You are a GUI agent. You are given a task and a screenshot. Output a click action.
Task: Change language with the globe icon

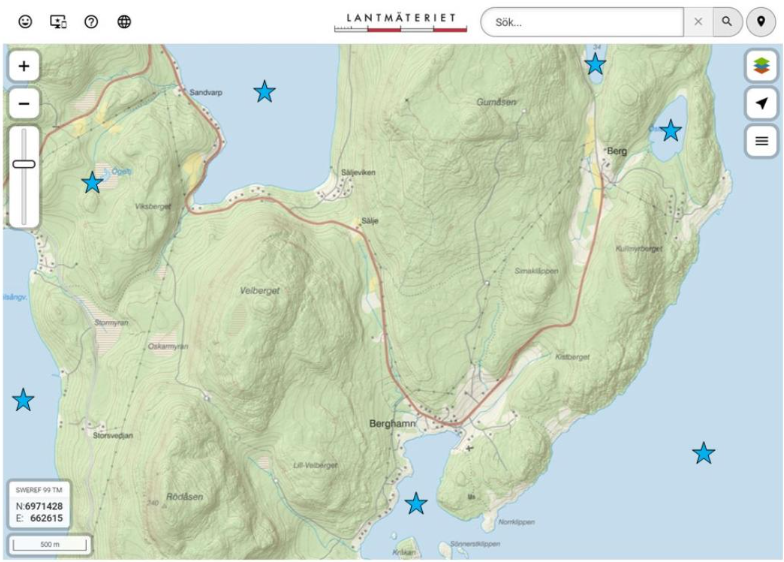click(123, 21)
